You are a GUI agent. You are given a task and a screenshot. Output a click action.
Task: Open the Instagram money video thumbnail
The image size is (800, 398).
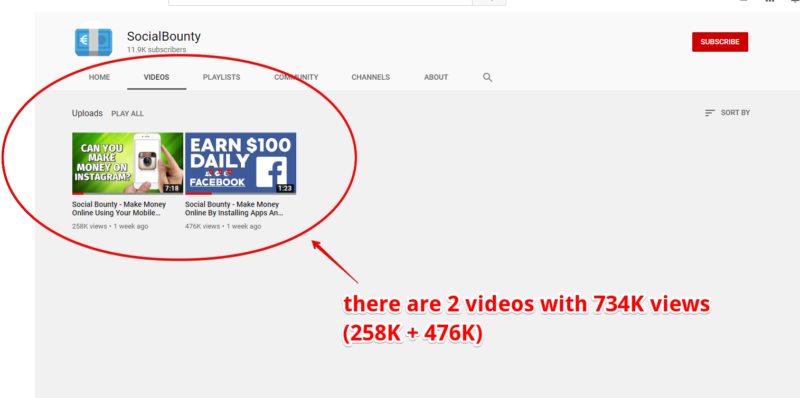click(128, 163)
